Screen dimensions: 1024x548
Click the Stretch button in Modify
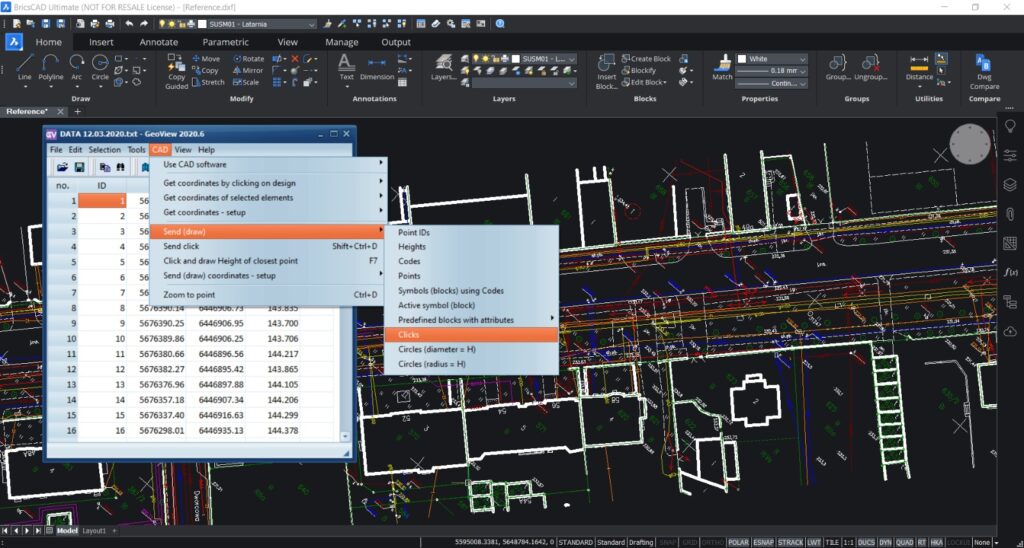[x=208, y=82]
